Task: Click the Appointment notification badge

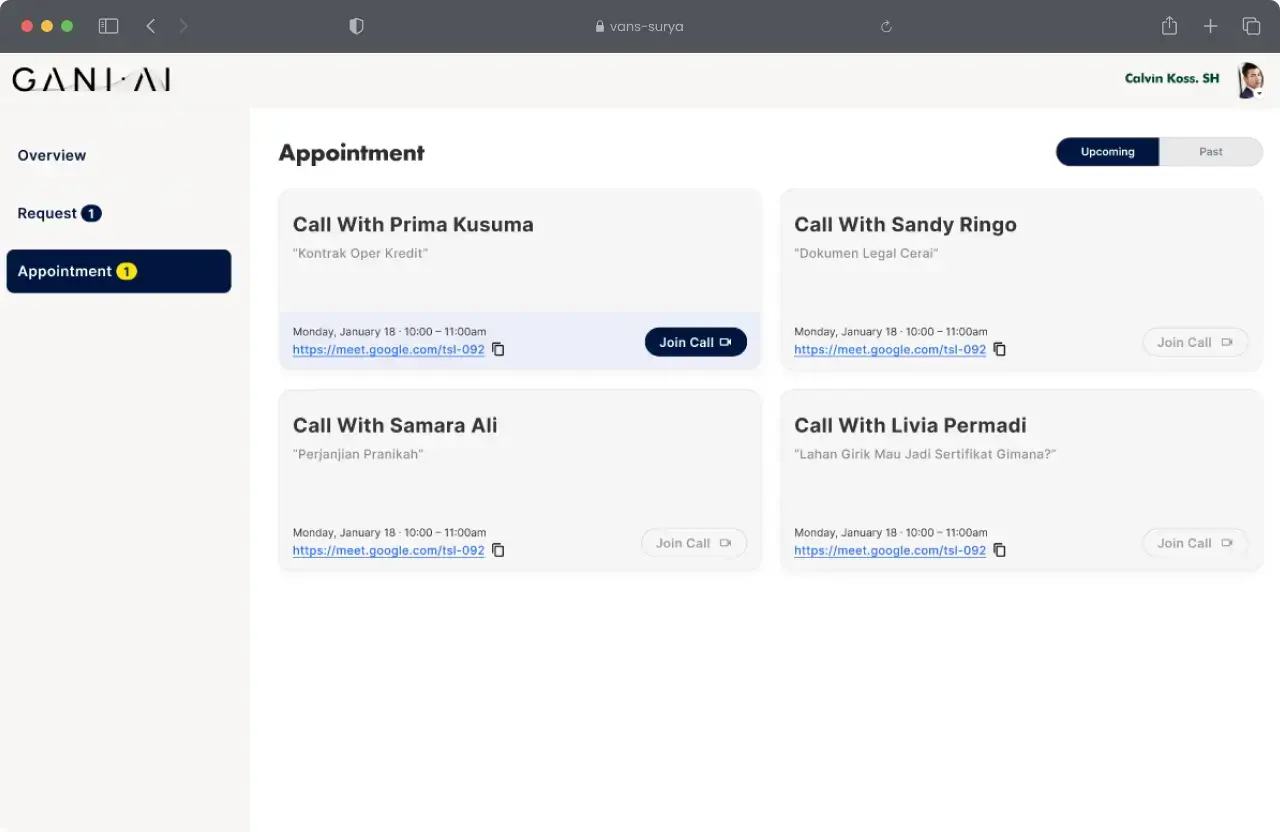Action: [126, 271]
